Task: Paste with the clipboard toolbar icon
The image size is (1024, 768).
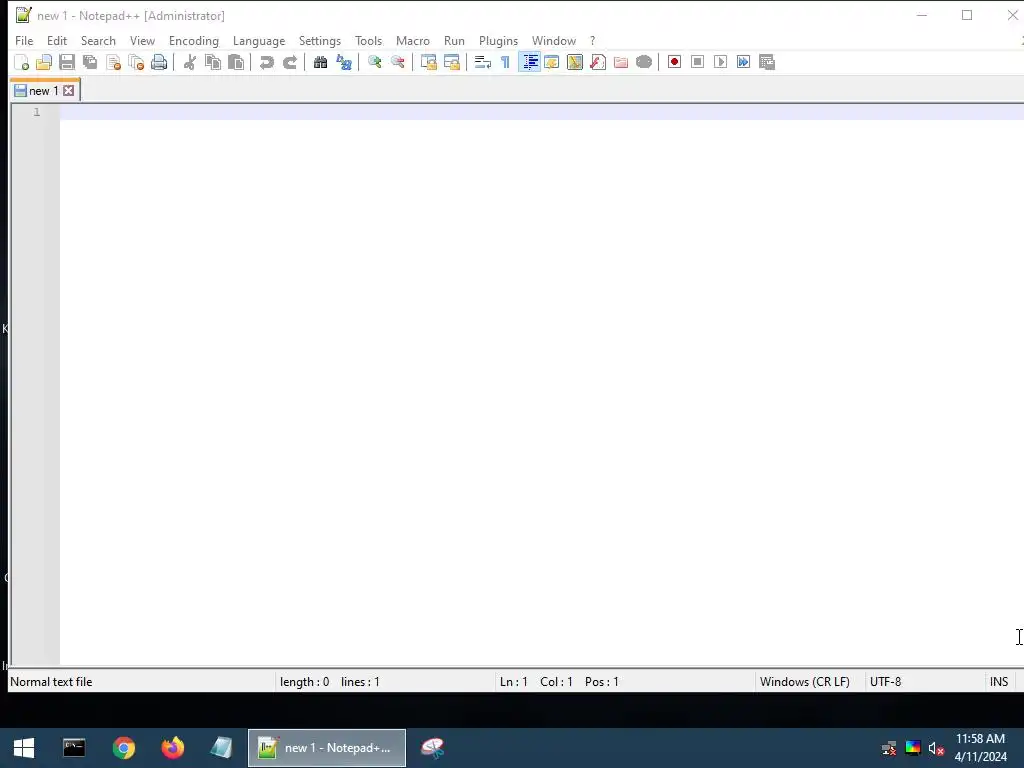Action: click(x=236, y=62)
